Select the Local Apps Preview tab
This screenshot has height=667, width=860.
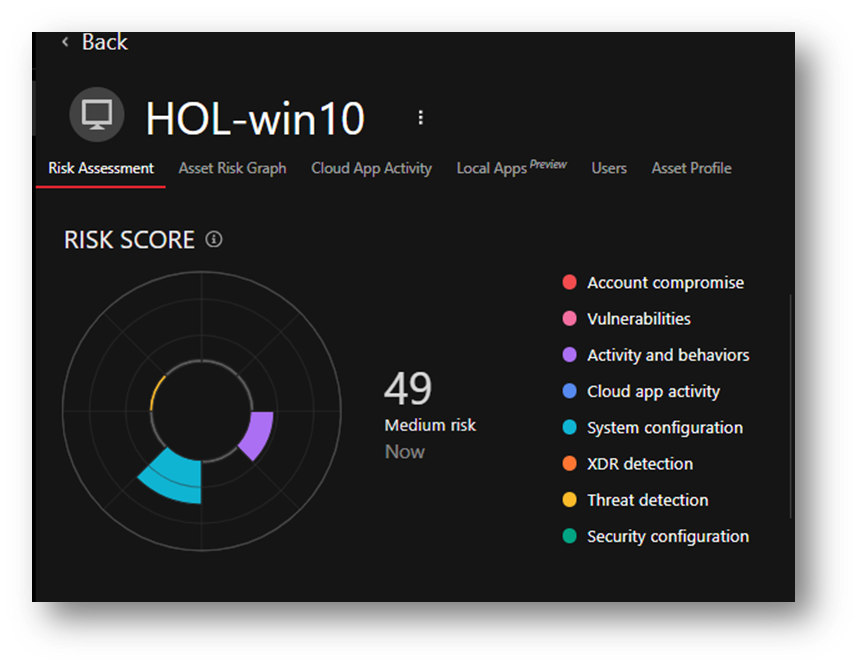[511, 167]
